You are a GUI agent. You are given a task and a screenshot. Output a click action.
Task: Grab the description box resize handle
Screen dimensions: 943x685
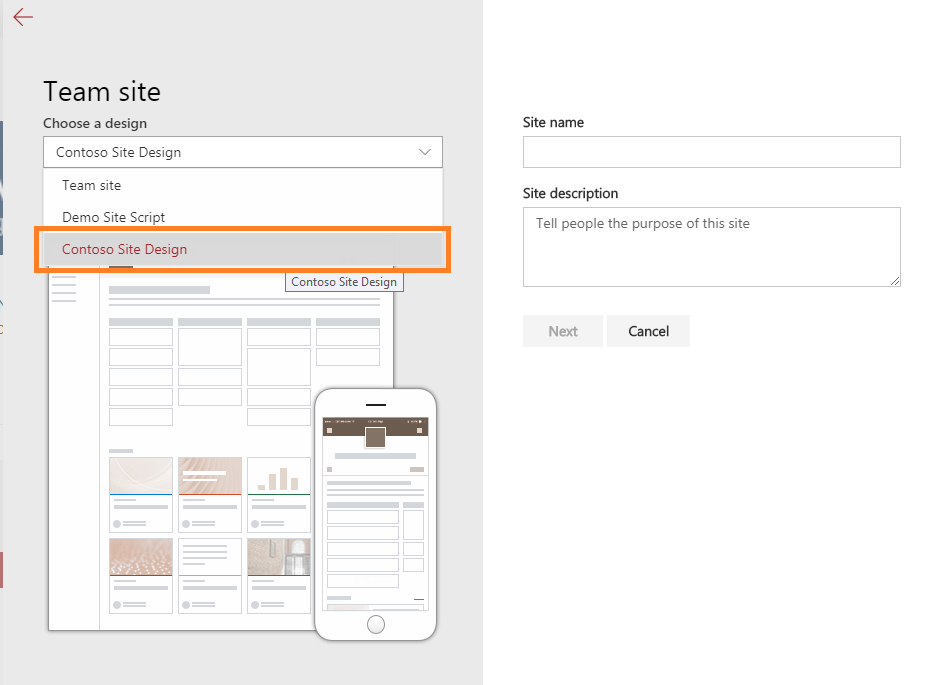[895, 281]
